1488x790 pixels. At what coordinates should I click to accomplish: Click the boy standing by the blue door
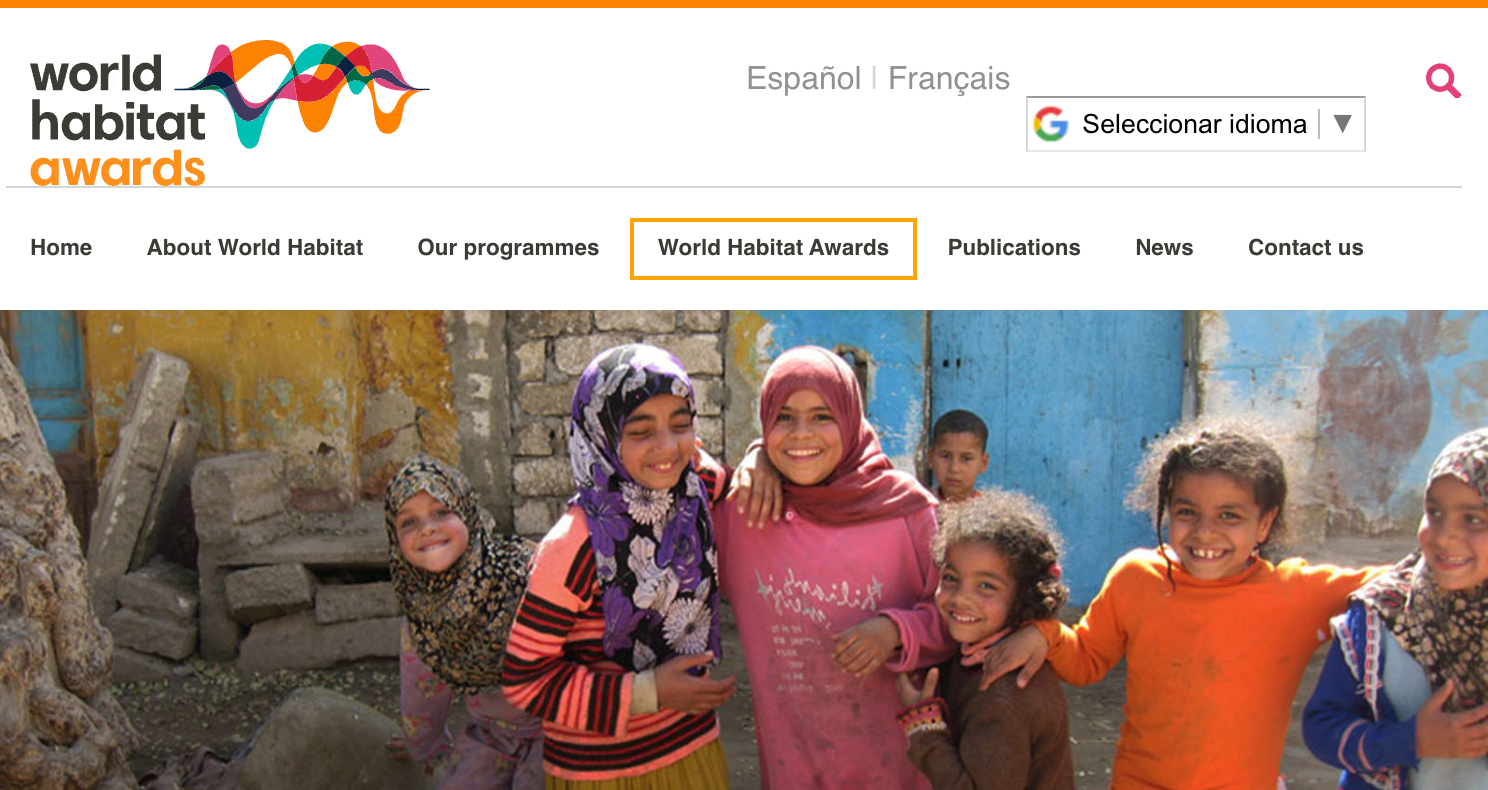coord(958,455)
